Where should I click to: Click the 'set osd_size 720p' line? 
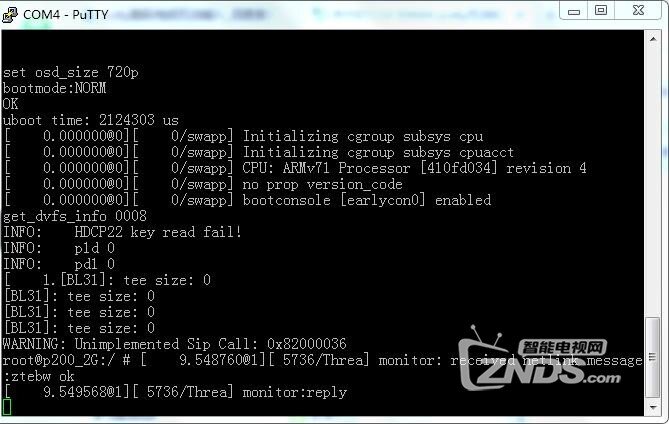coord(70,72)
